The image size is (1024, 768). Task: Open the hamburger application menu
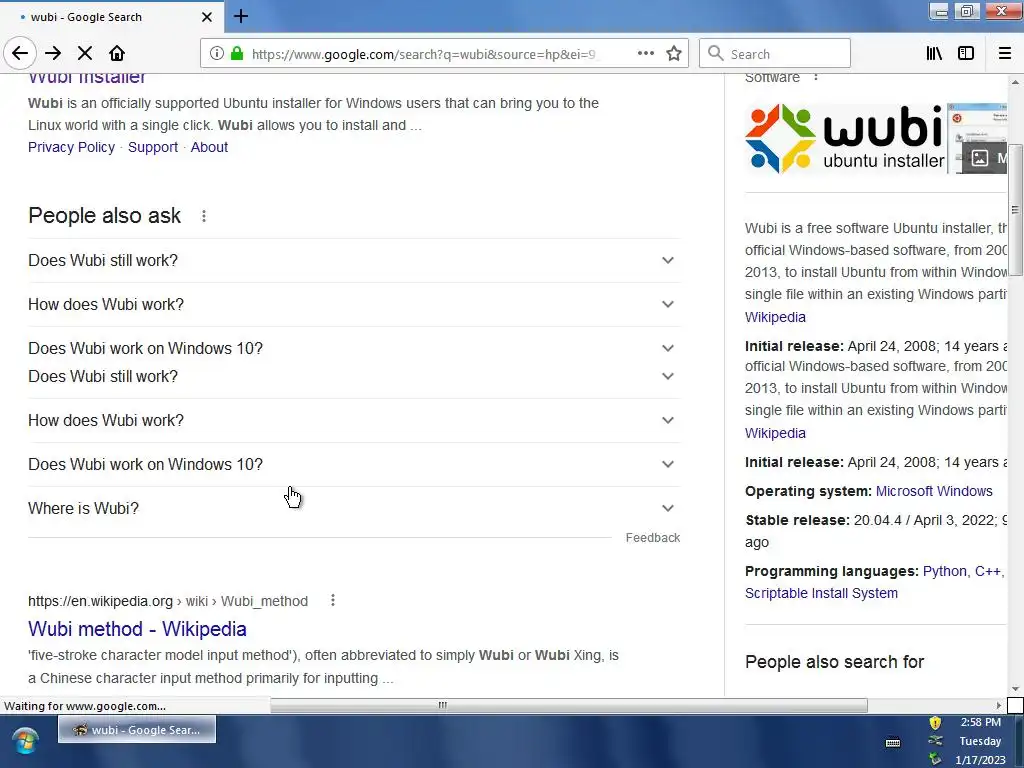pos(1005,54)
